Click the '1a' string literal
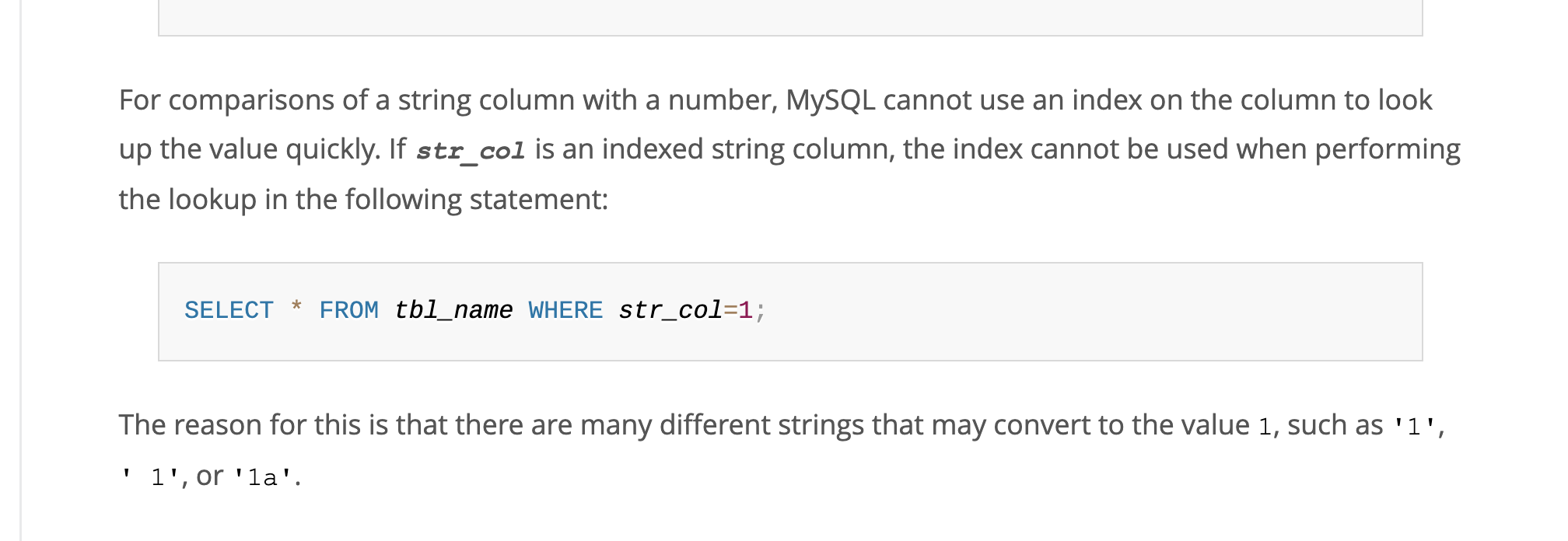The width and height of the screenshot is (1568, 541). point(263,477)
